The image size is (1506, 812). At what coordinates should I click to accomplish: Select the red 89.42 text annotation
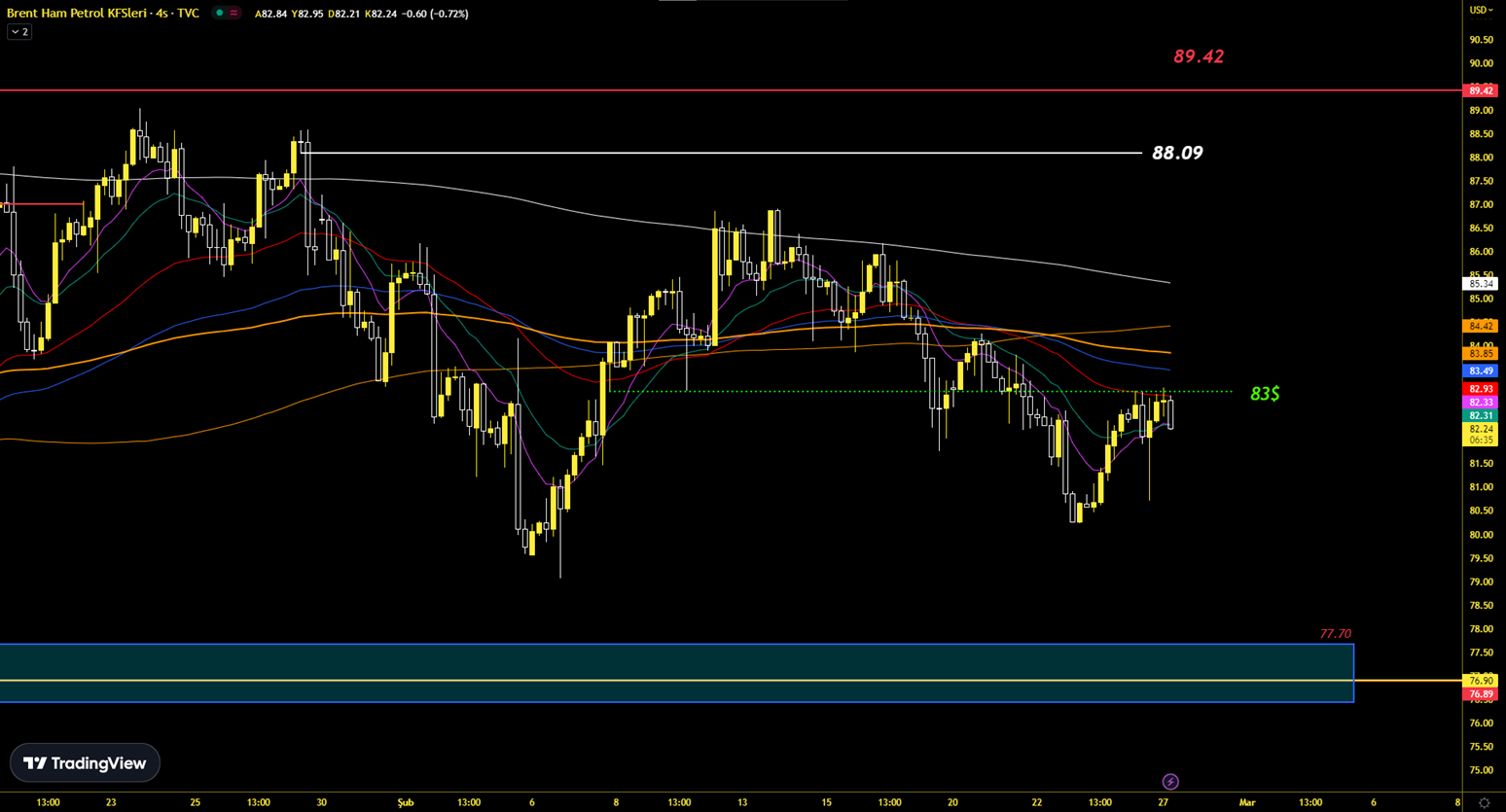pos(1199,56)
